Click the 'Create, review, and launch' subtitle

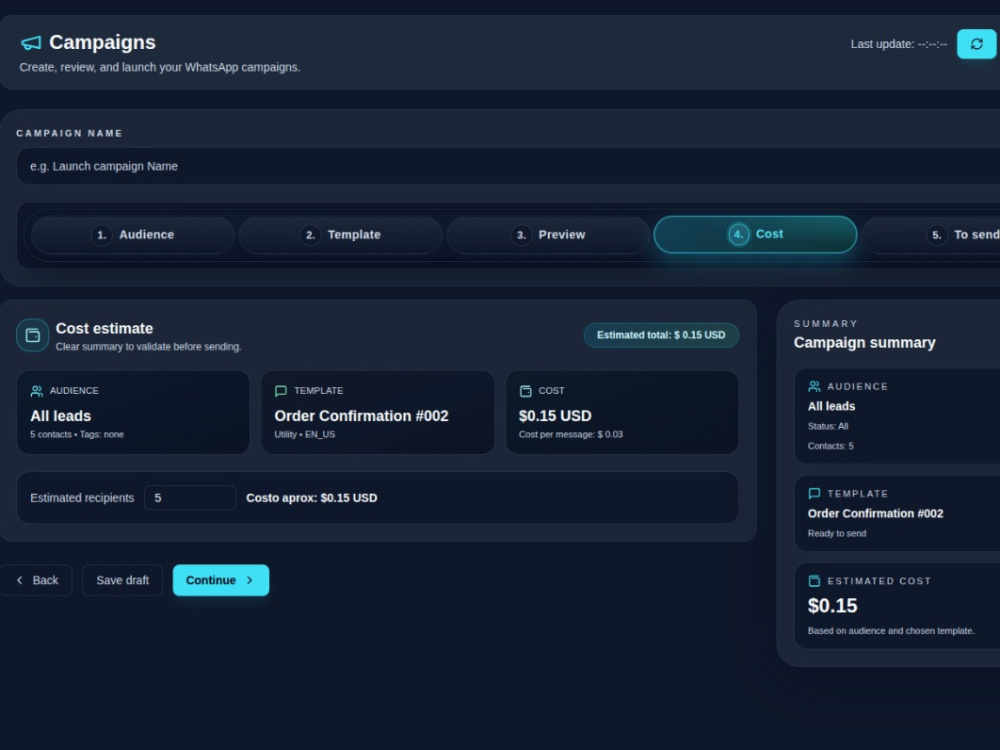click(x=159, y=68)
